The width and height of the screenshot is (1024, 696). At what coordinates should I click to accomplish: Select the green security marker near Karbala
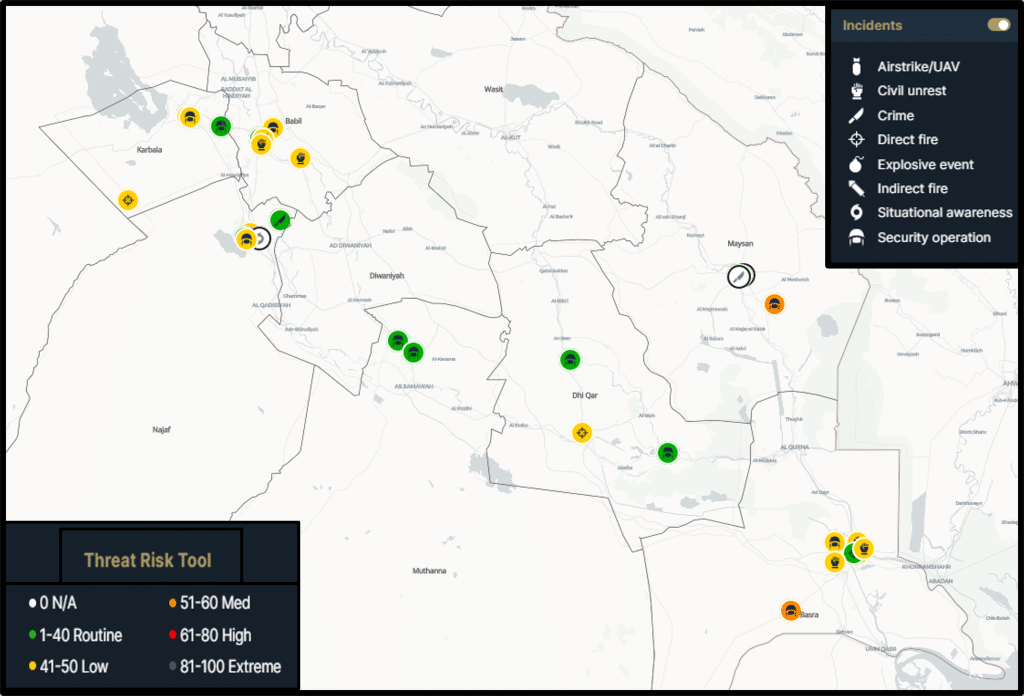[221, 126]
